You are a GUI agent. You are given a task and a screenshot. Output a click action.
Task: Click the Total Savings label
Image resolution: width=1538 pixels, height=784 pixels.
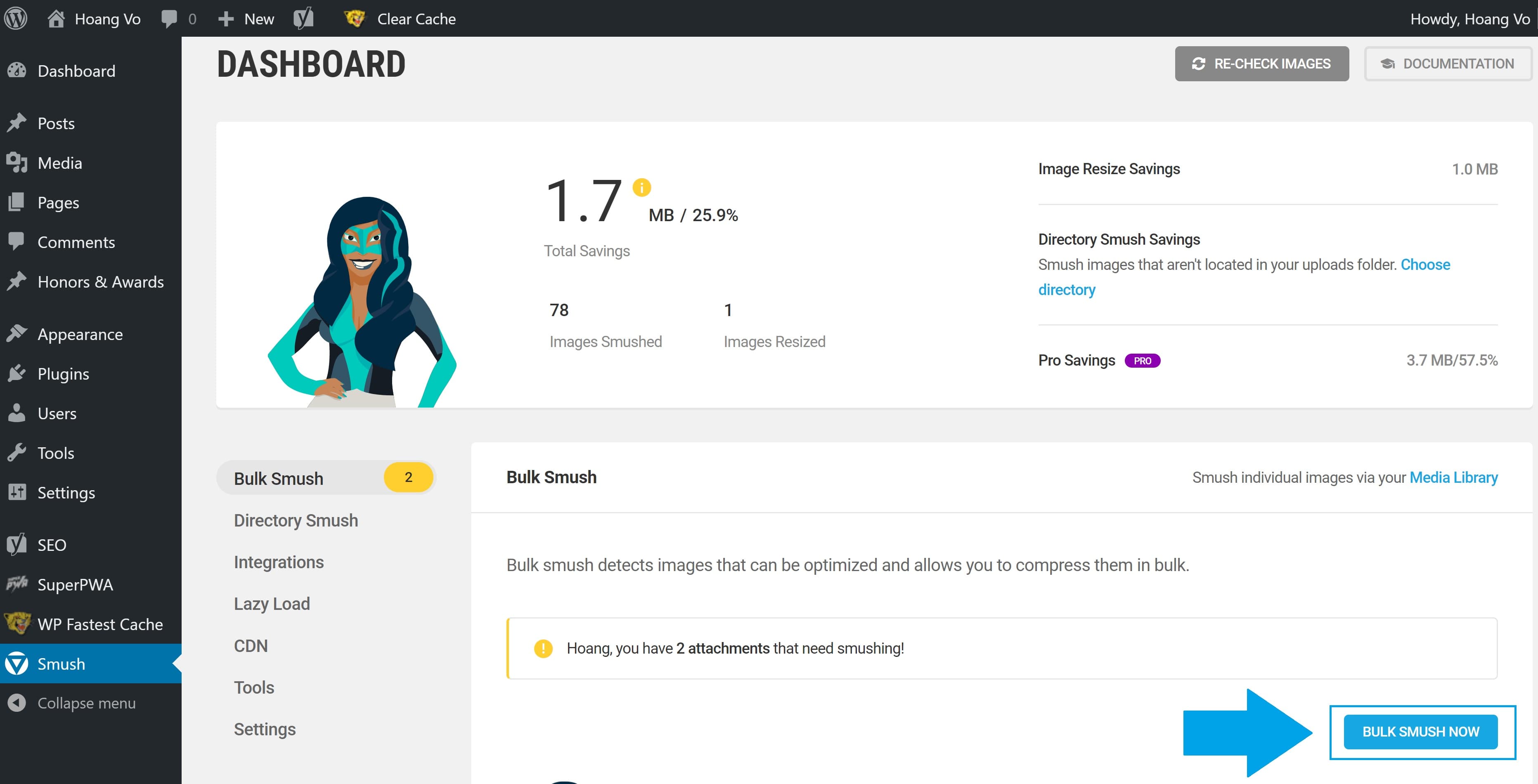pyautogui.click(x=586, y=250)
